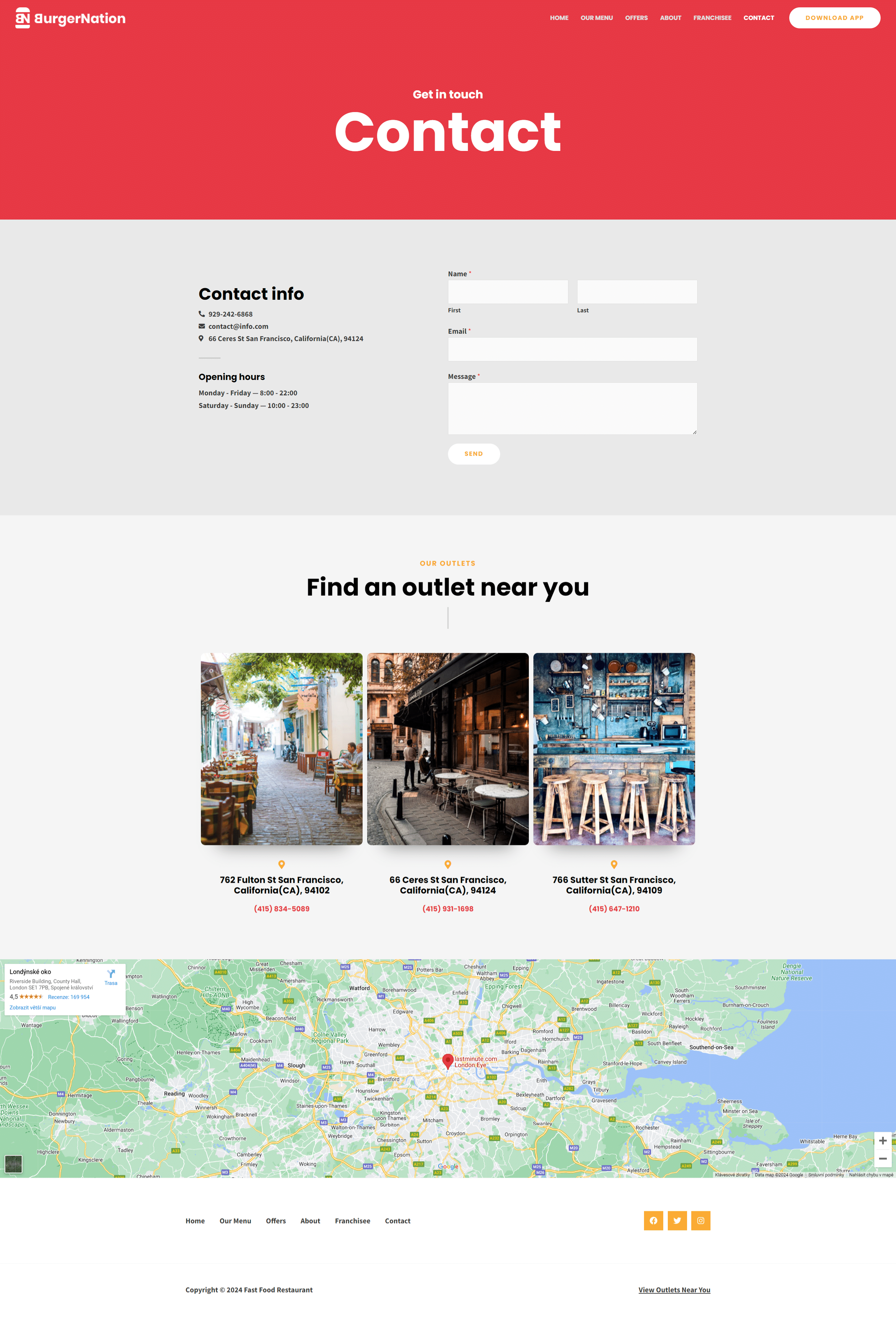The width and height of the screenshot is (896, 1317).
Task: Click phone number 929-242-6868
Action: coord(231,314)
